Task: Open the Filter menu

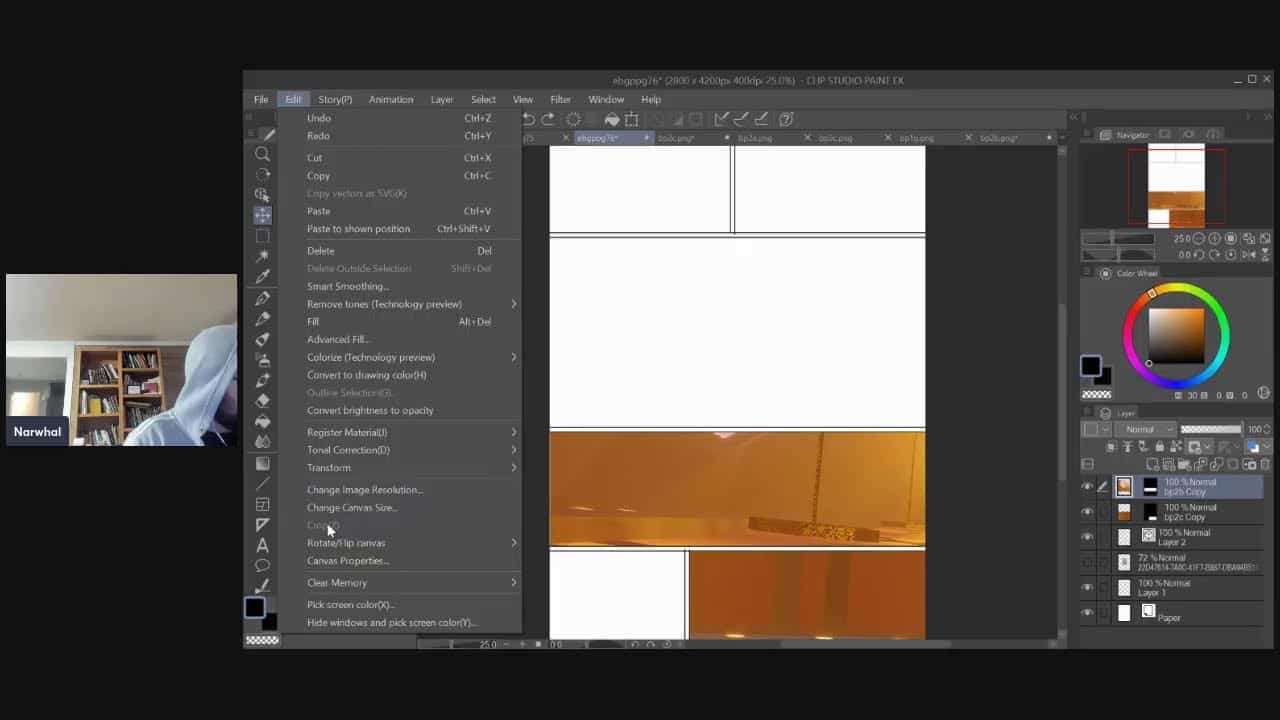Action: coord(560,100)
